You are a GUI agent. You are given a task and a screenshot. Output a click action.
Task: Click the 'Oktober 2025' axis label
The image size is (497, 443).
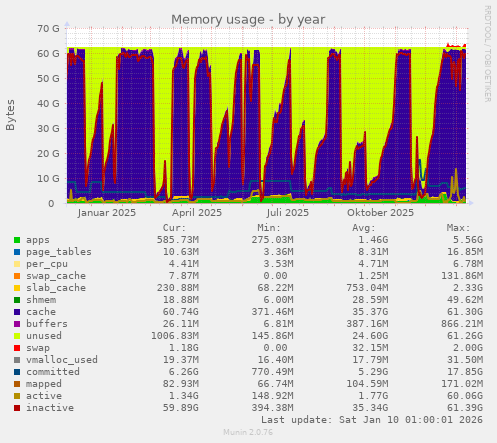click(x=380, y=213)
